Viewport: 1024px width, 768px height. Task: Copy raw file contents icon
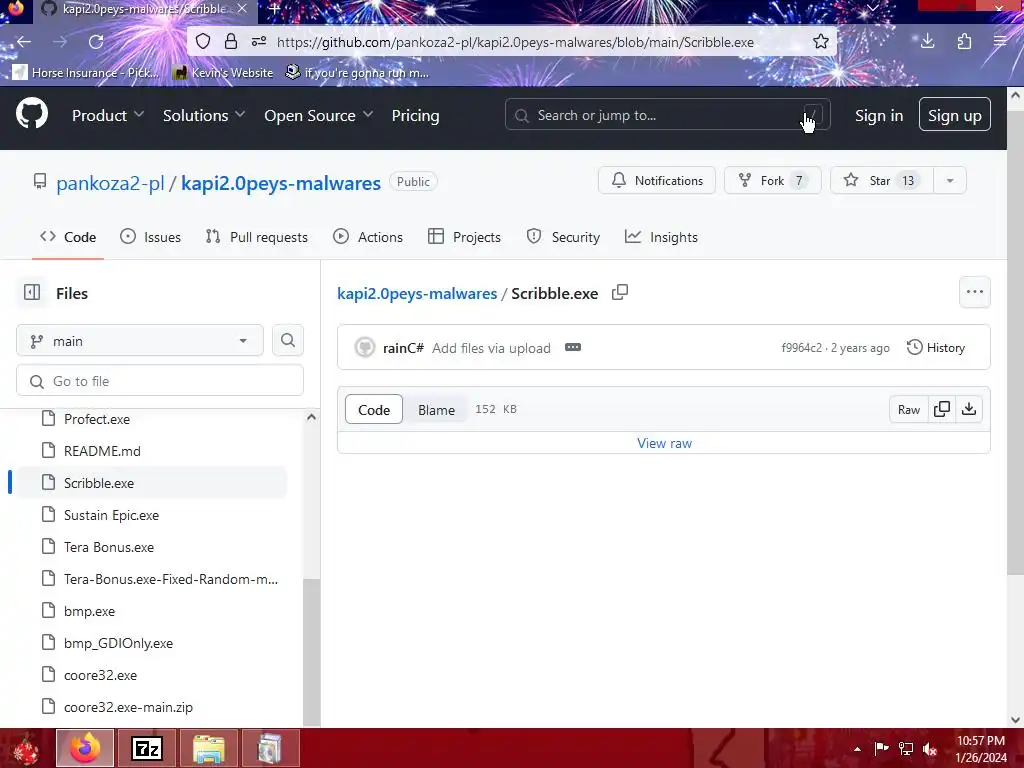tap(942, 409)
